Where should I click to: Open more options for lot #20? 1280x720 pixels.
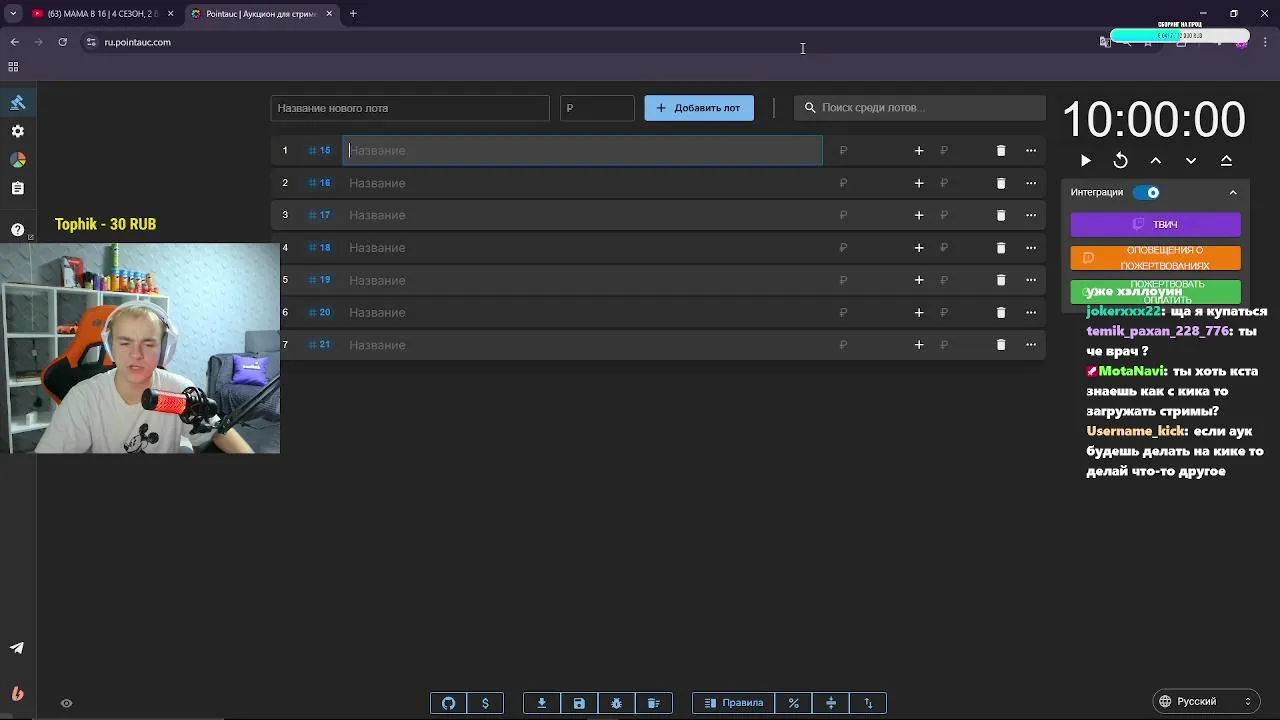(x=1031, y=312)
